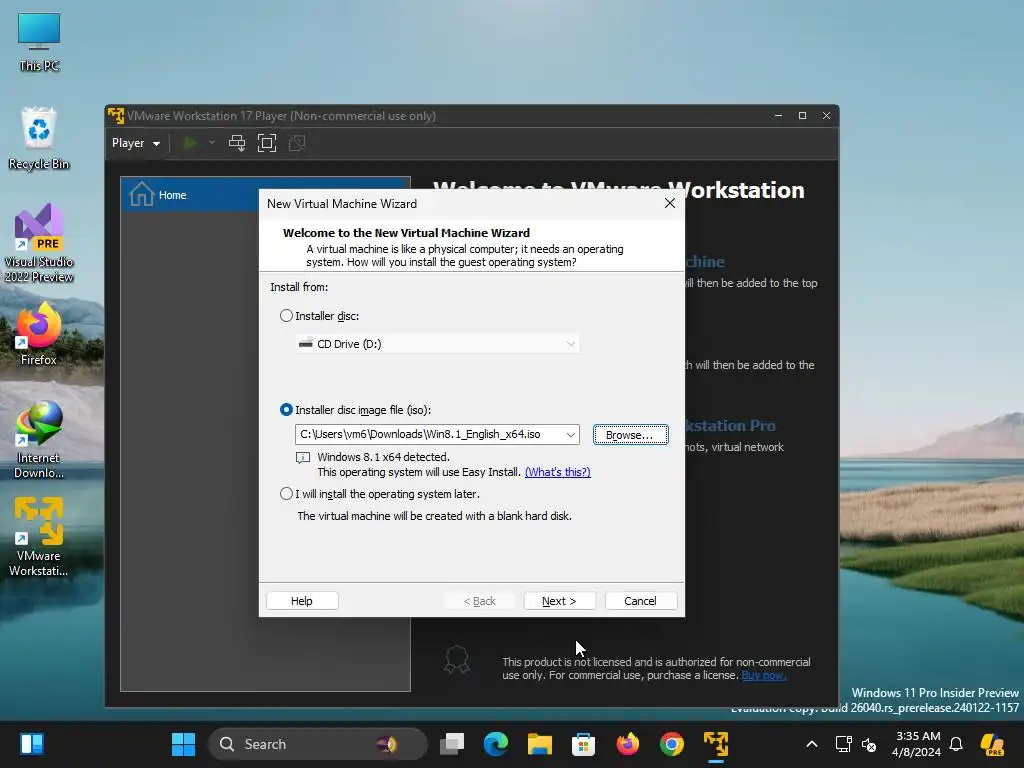Viewport: 1024px width, 768px height.
Task: Launch Google Chrome from taskbar
Action: tap(671, 744)
